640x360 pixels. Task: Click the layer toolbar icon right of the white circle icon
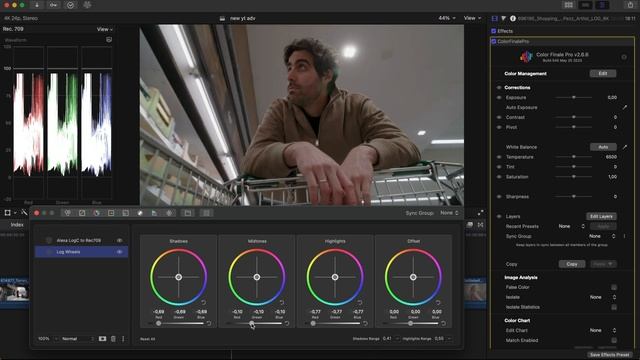click(x=154, y=213)
